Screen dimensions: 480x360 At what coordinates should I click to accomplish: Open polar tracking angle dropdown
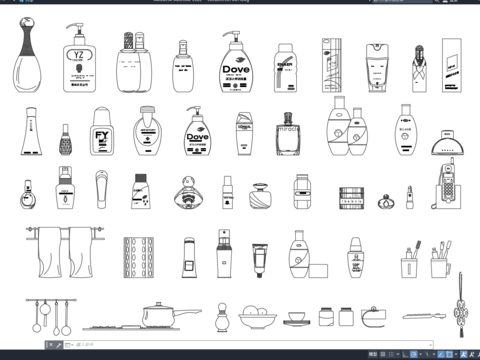coord(421,354)
